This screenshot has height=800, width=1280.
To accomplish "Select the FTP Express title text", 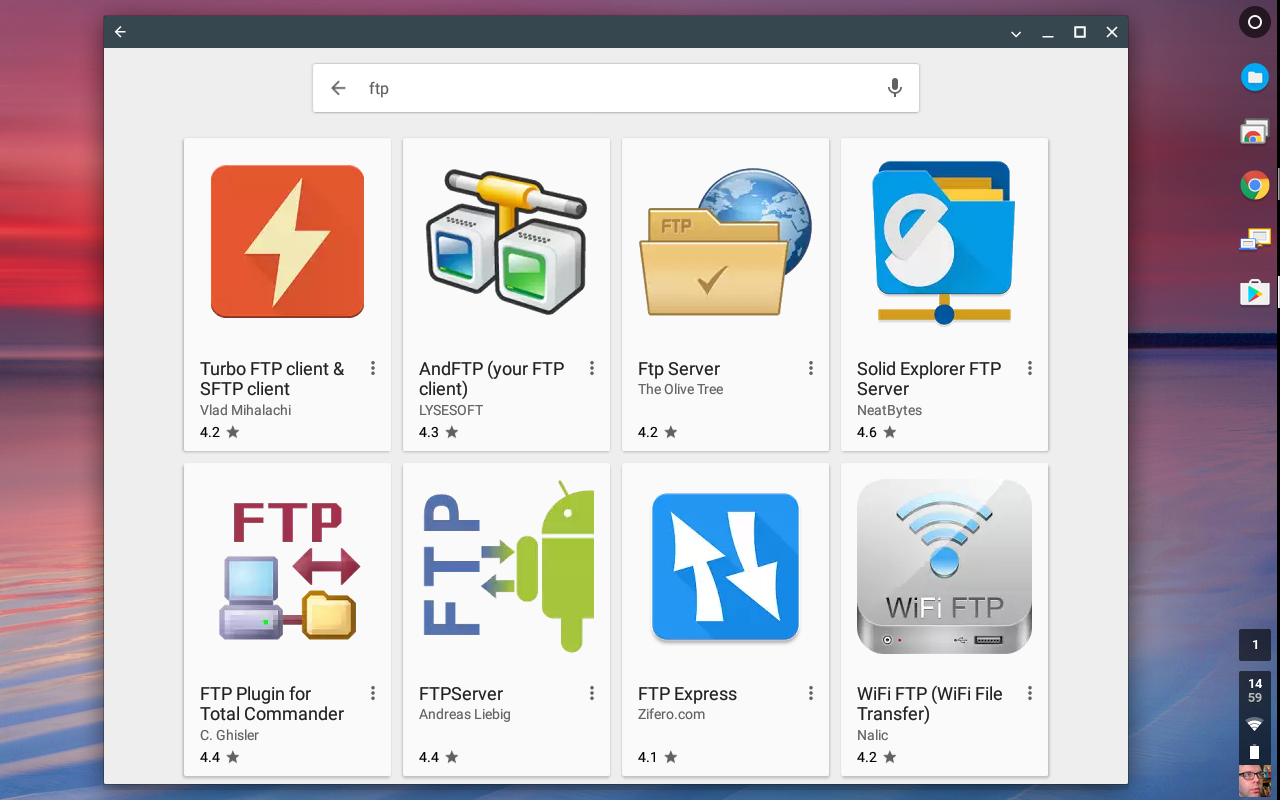I will click(x=687, y=694).
